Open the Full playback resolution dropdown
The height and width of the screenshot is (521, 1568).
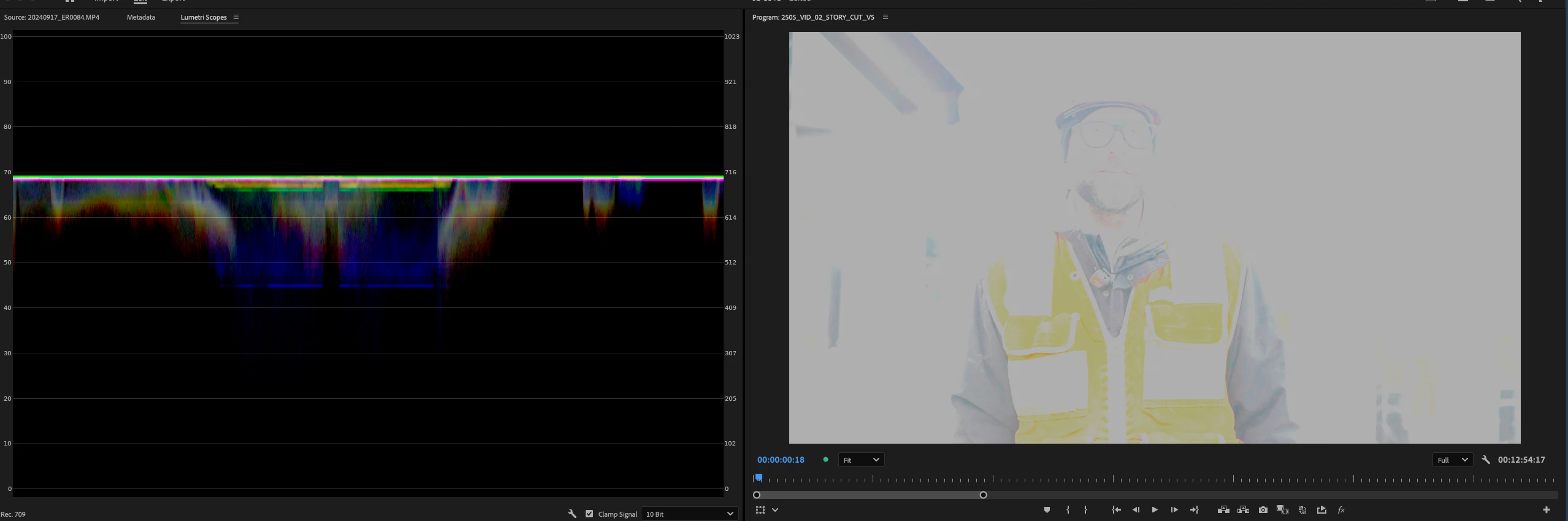(1452, 460)
